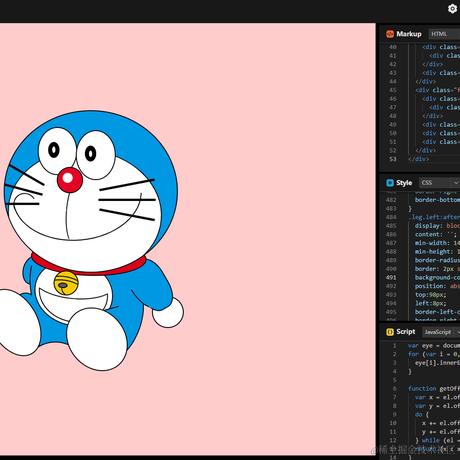Click the 'min-width' CSS line
This screenshot has width=460, height=460.
[437, 243]
